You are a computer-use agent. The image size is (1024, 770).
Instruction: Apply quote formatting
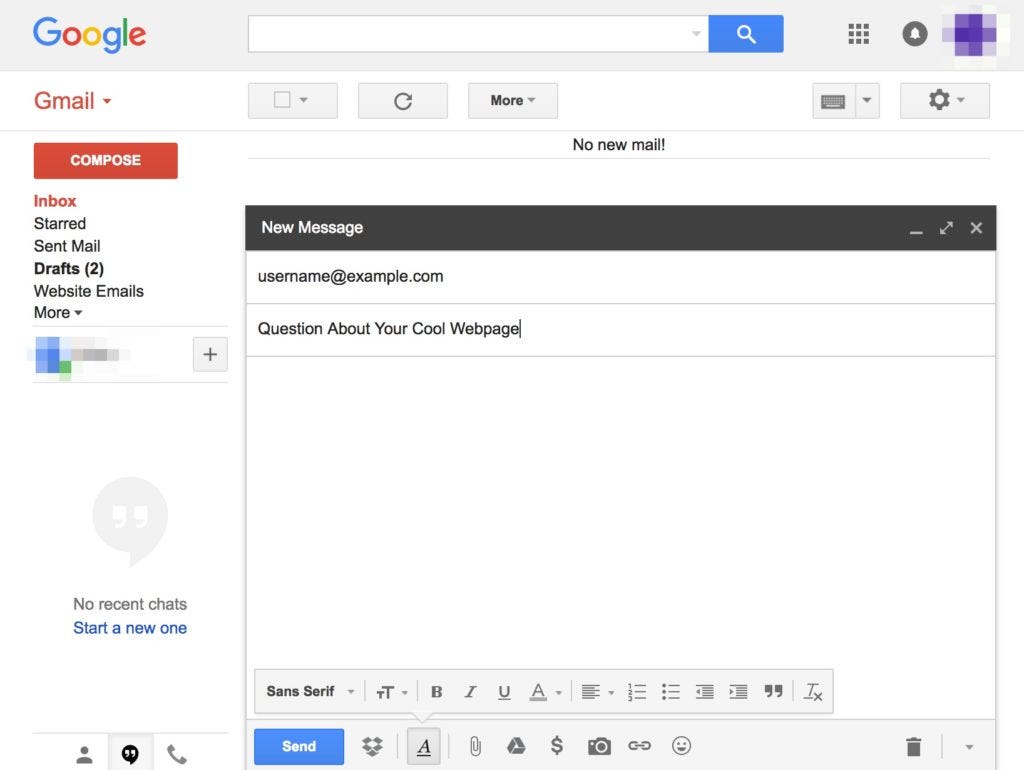[773, 692]
